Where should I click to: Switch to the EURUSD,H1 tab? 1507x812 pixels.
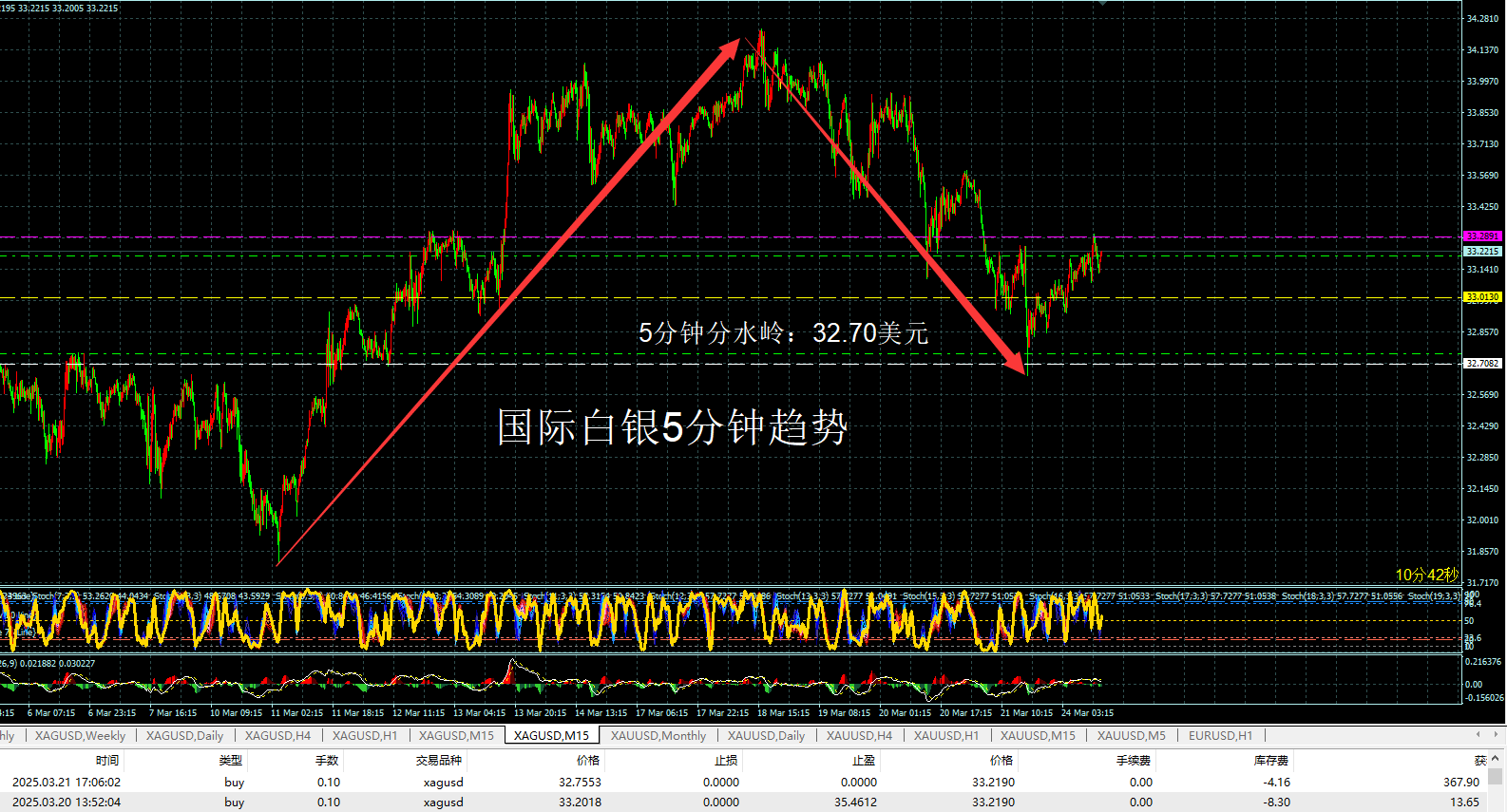point(1220,736)
